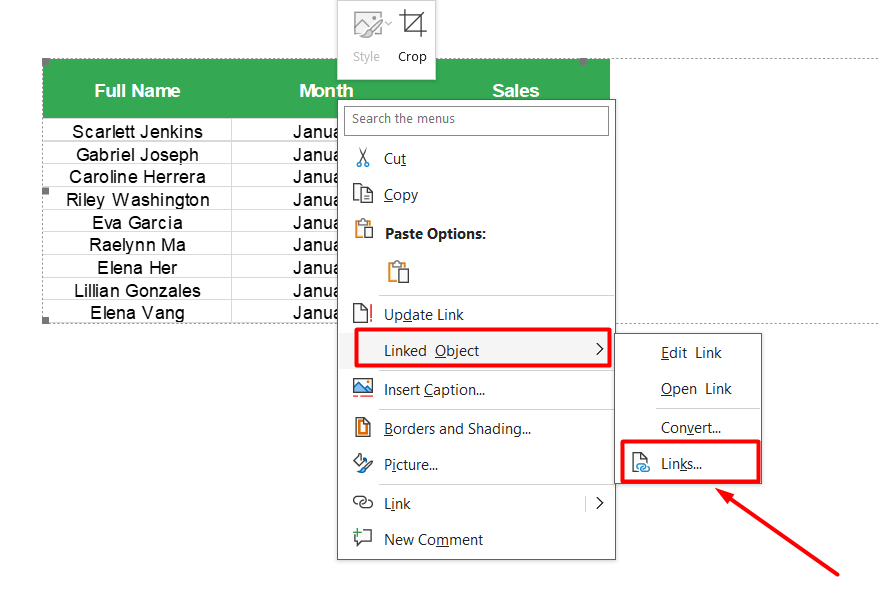This screenshot has height=599, width=878.
Task: Select Copy from the context menu
Action: click(x=476, y=195)
